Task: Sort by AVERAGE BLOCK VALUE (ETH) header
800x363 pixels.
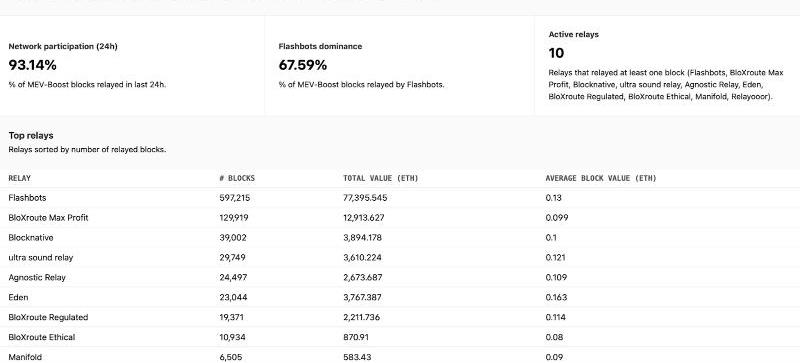Action: coord(601,178)
